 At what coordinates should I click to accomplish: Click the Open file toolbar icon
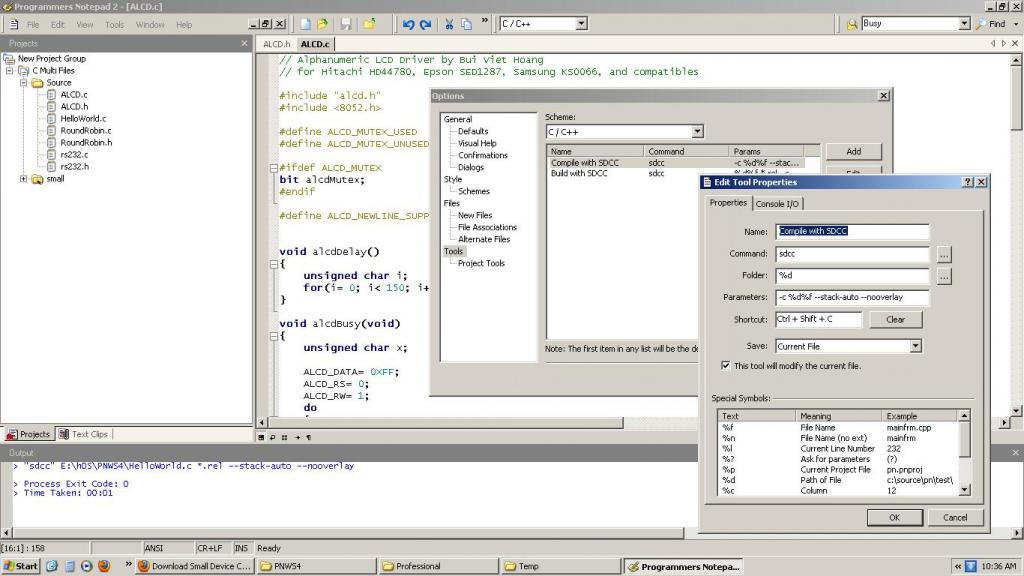point(322,24)
